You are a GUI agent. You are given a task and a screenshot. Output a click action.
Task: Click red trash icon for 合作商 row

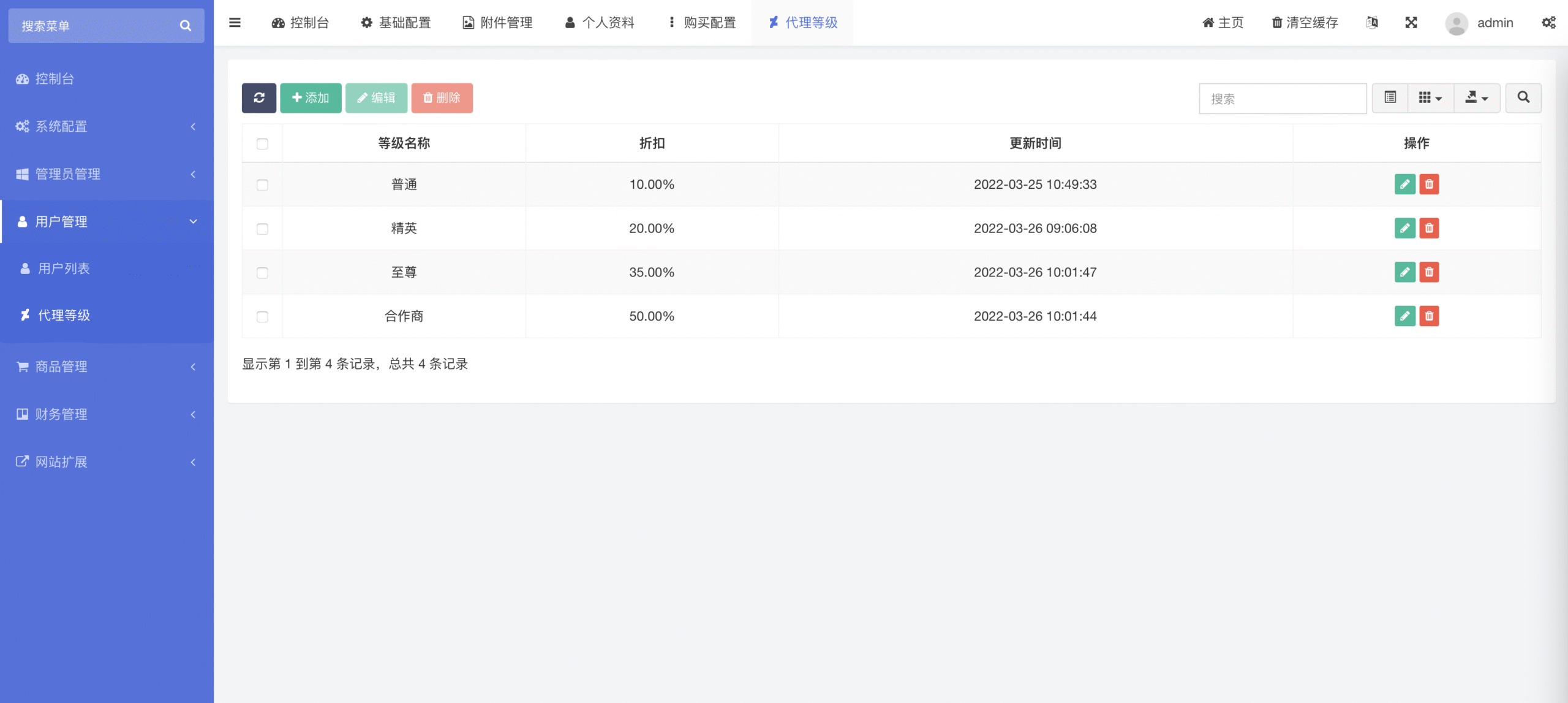click(1429, 316)
